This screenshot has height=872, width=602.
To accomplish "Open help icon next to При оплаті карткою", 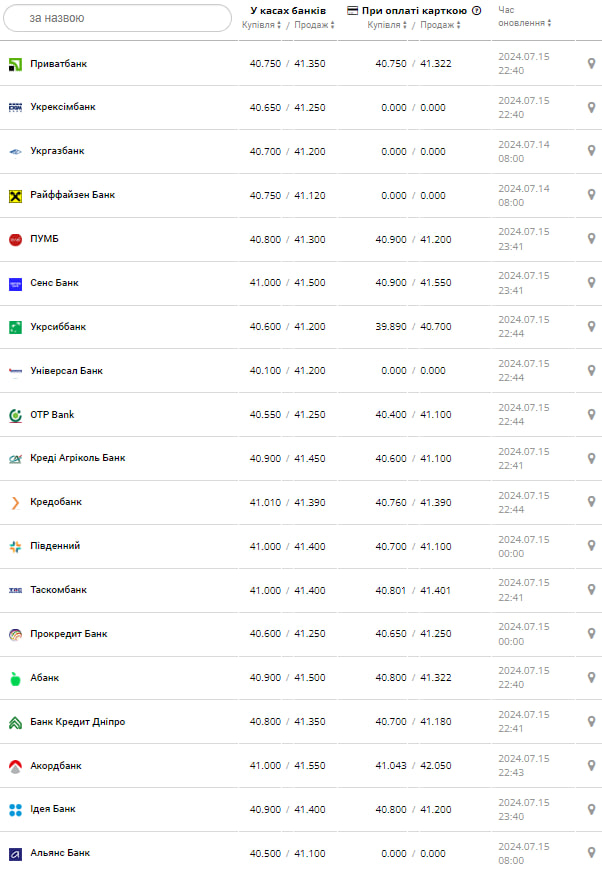I will click(476, 11).
